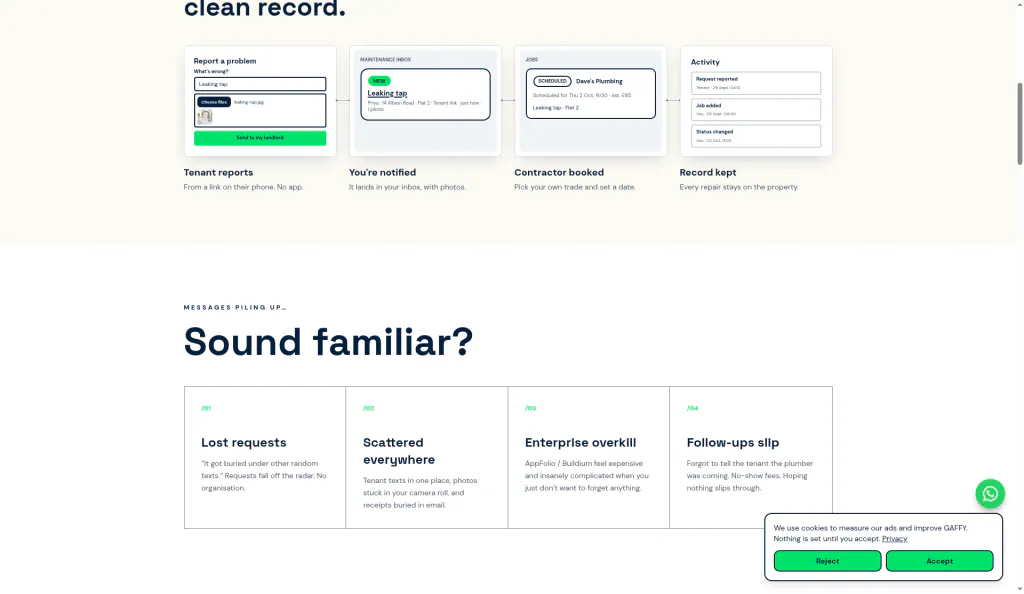1024x594 pixels.
Task: Click the 'Lost requests' card heading
Action: tap(244, 443)
